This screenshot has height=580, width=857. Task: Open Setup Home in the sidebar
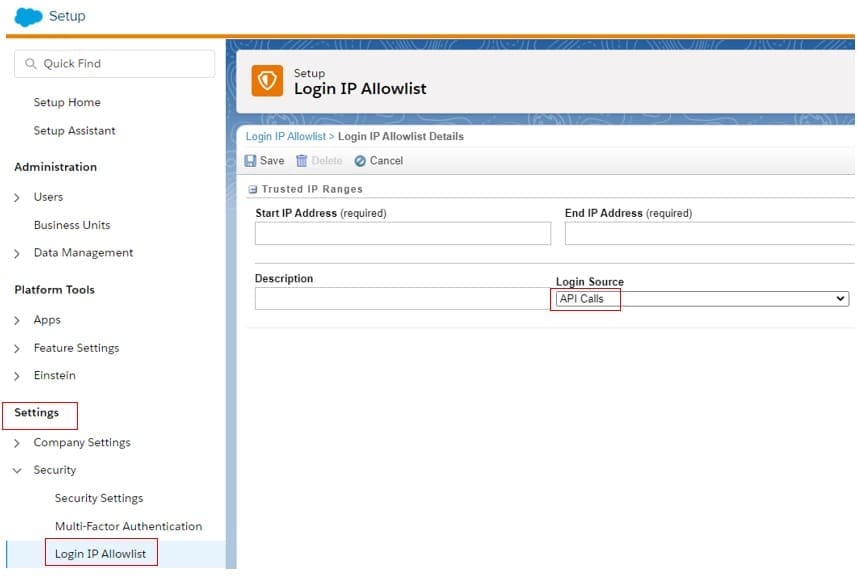pos(67,103)
